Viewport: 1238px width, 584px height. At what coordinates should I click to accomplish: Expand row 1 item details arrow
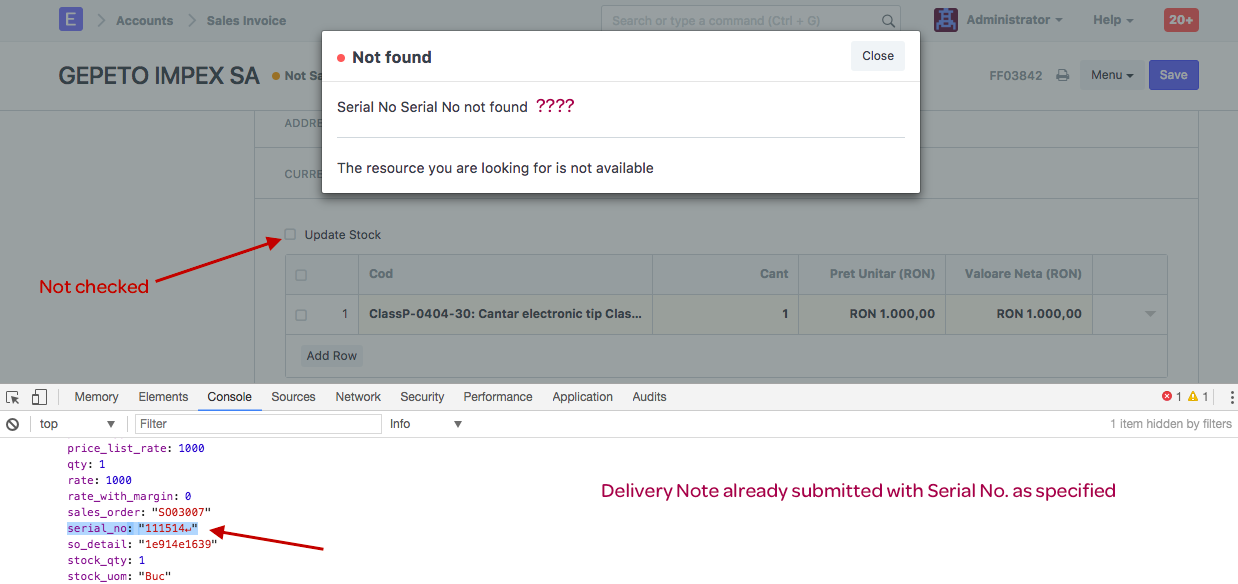(1150, 314)
